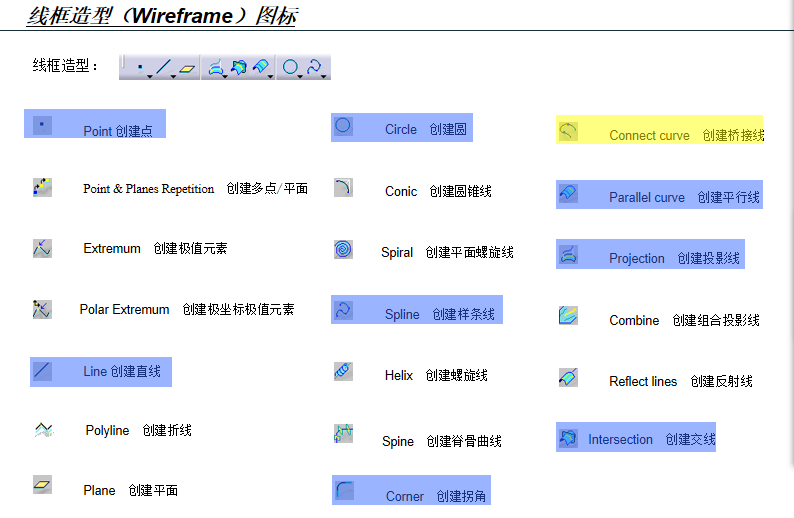This screenshot has height=518, width=794.
Task: Click the Point & Planes Repetition list icon
Action: coord(43,187)
